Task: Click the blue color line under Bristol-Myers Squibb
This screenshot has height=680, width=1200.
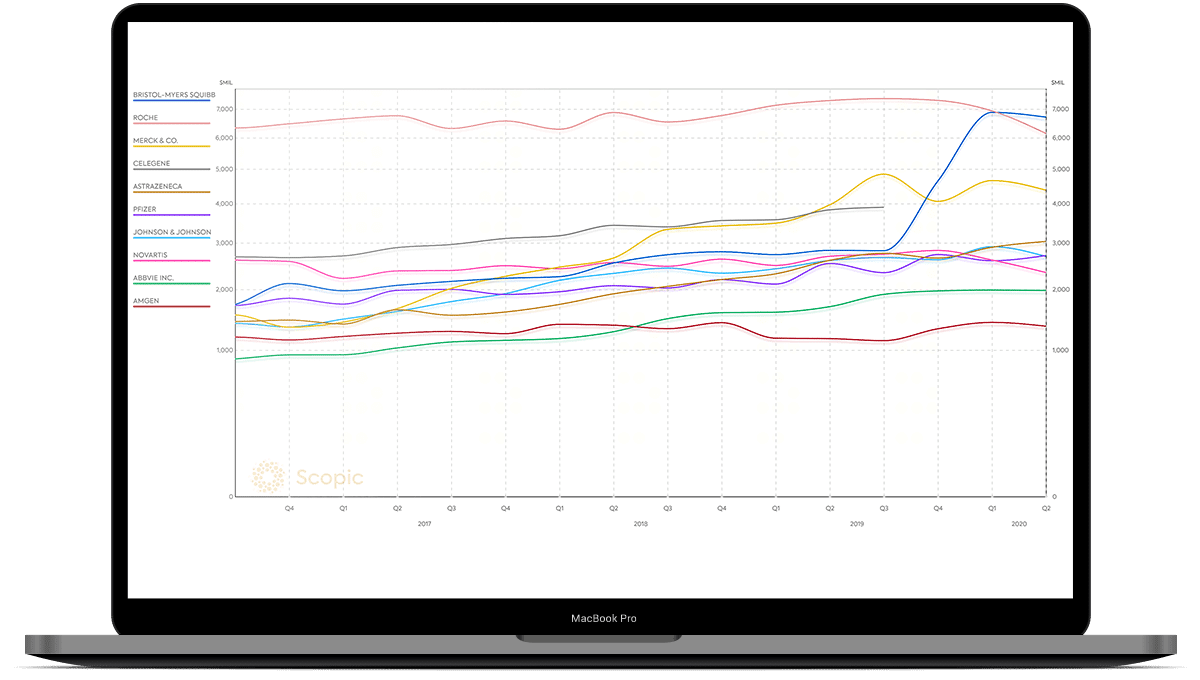Action: point(171,101)
